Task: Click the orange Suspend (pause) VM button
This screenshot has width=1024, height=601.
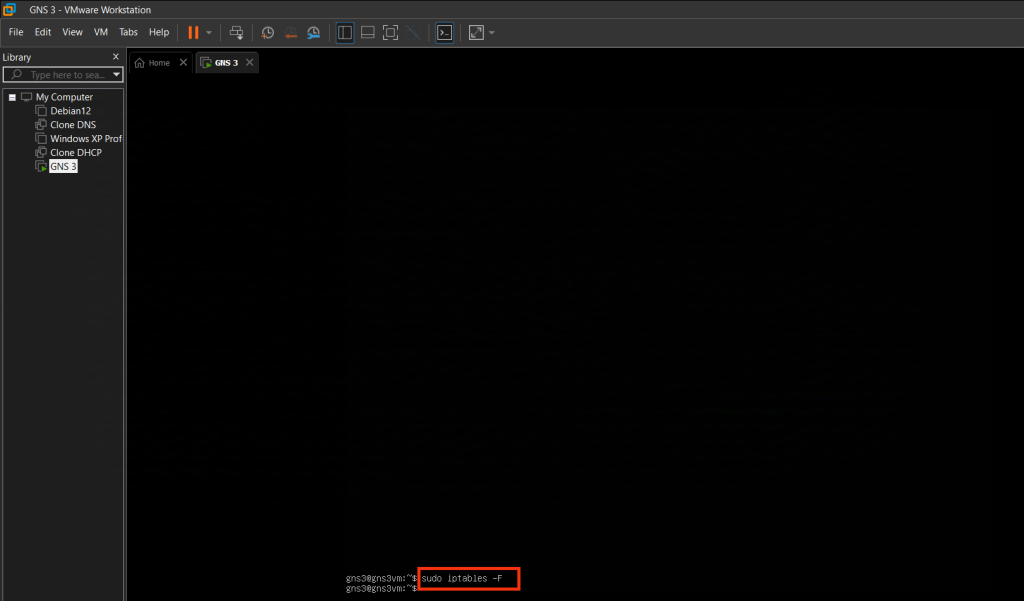Action: pyautogui.click(x=193, y=32)
